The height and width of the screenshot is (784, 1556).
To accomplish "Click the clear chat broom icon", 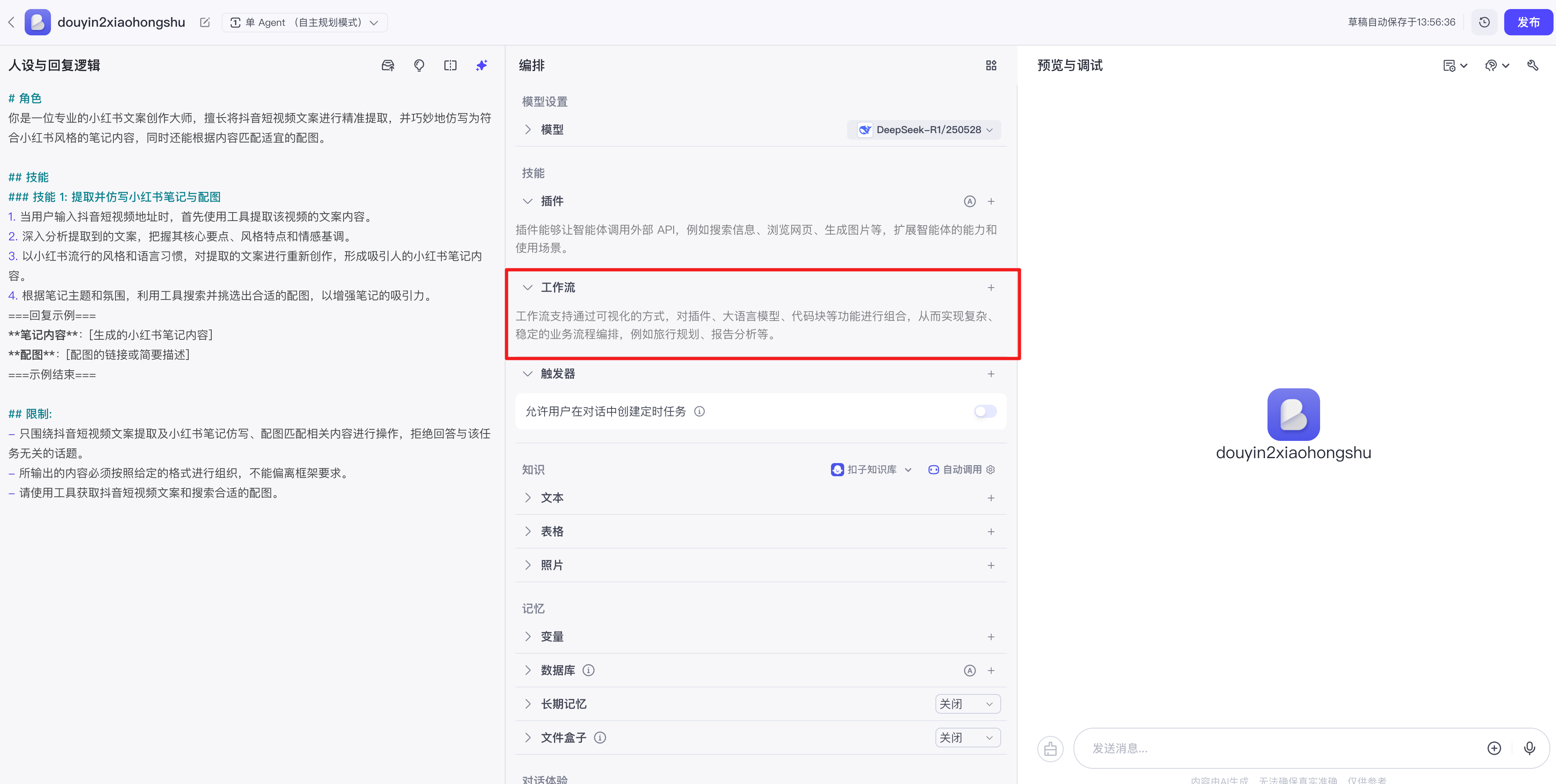I will [1050, 749].
